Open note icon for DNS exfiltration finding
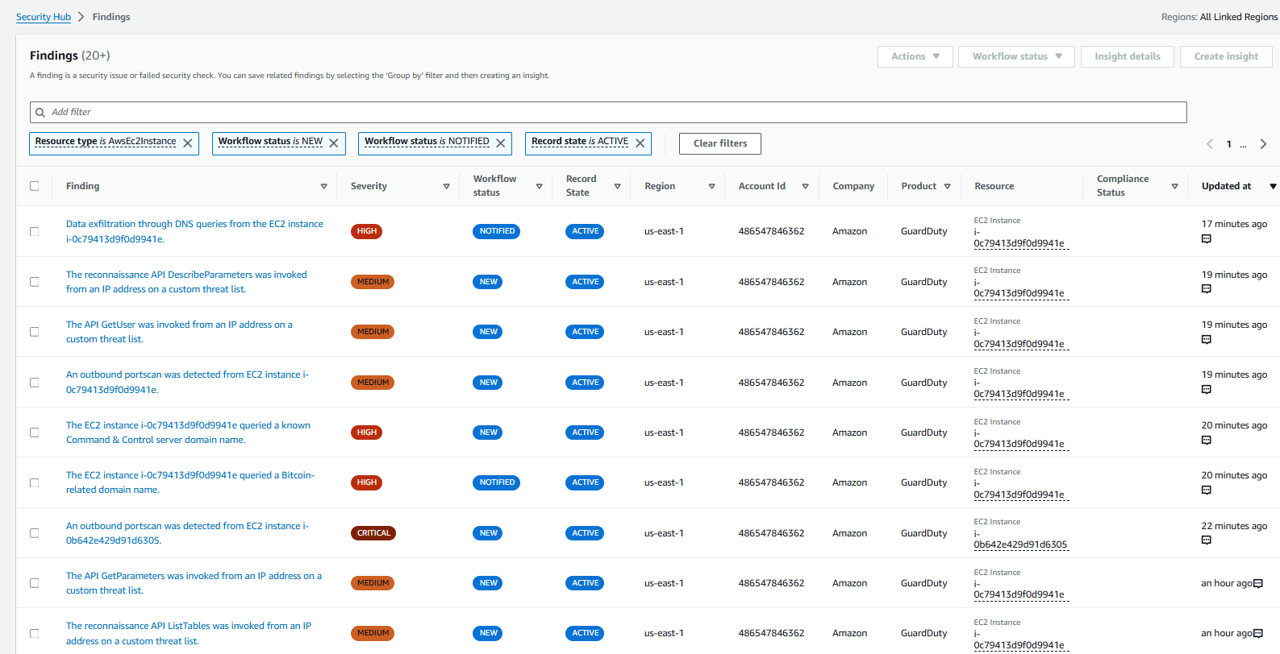This screenshot has width=1280, height=654. click(x=1206, y=239)
